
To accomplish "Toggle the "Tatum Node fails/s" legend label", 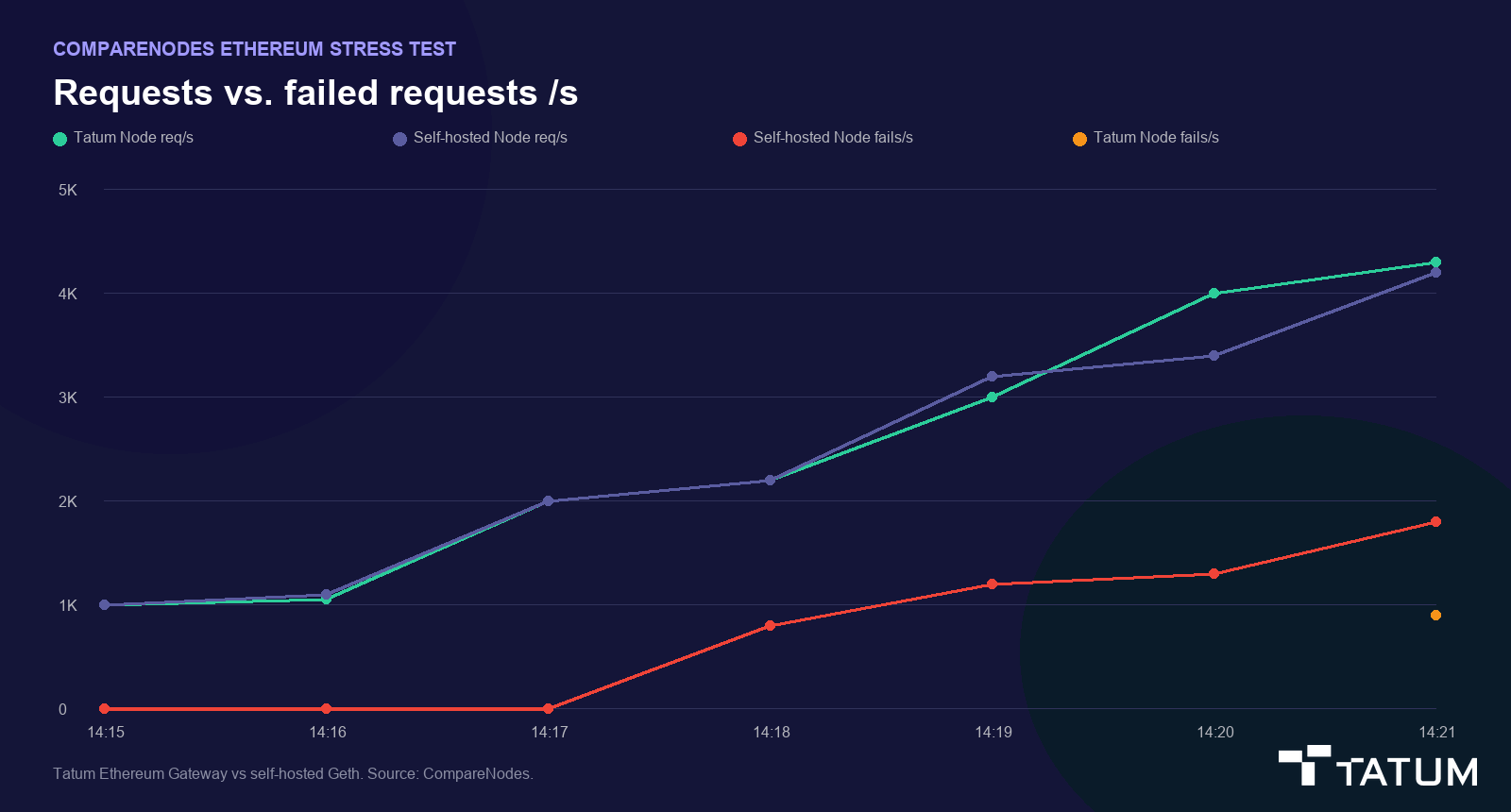I will (x=1156, y=138).
